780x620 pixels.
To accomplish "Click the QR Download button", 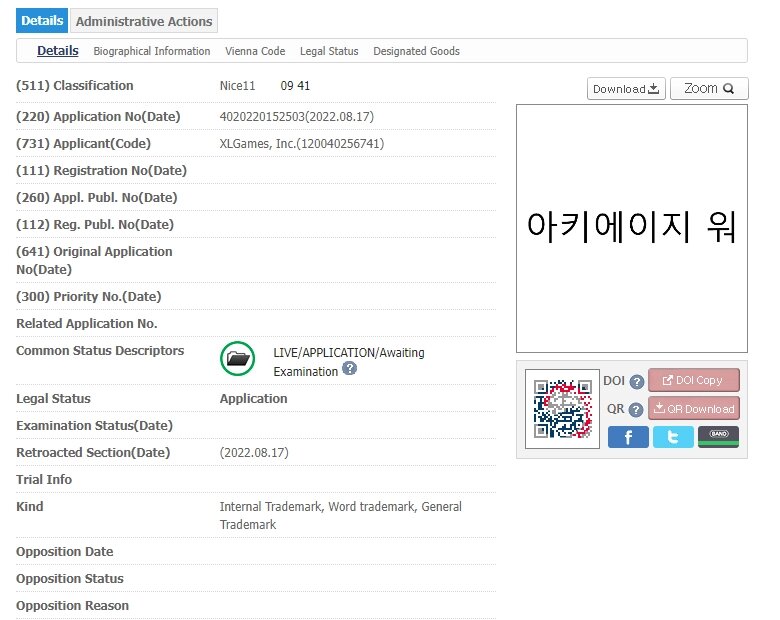I will pyautogui.click(x=693, y=409).
